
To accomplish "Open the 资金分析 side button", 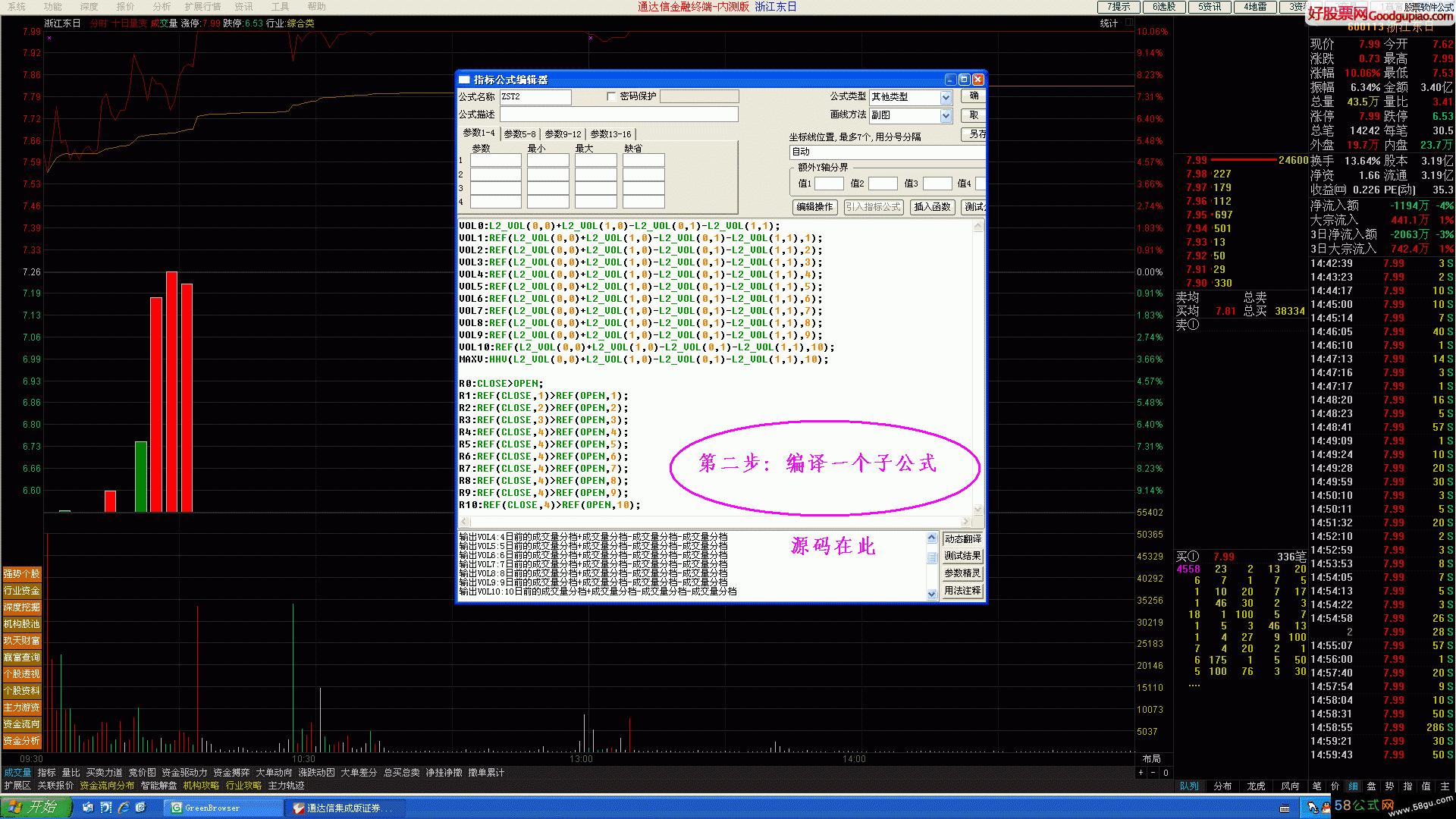I will pos(22,741).
